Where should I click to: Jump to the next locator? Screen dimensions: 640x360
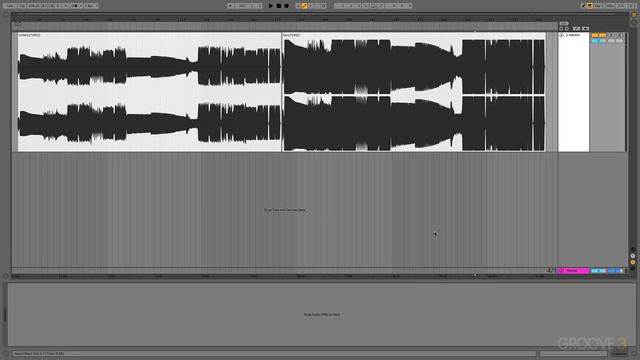pos(567,29)
